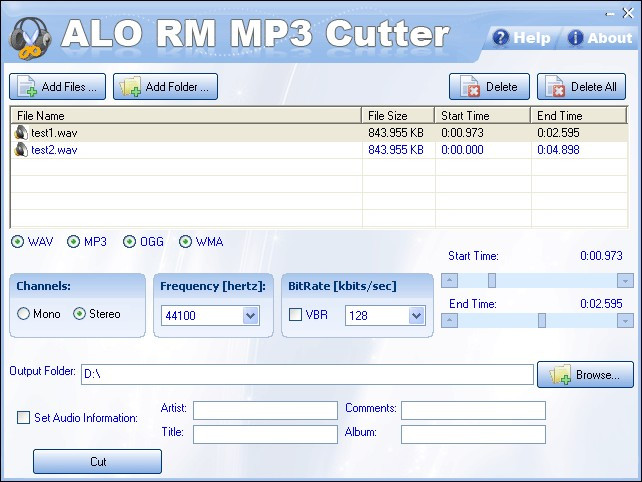642x482 pixels.
Task: Choose WAV output format
Action: point(18,242)
